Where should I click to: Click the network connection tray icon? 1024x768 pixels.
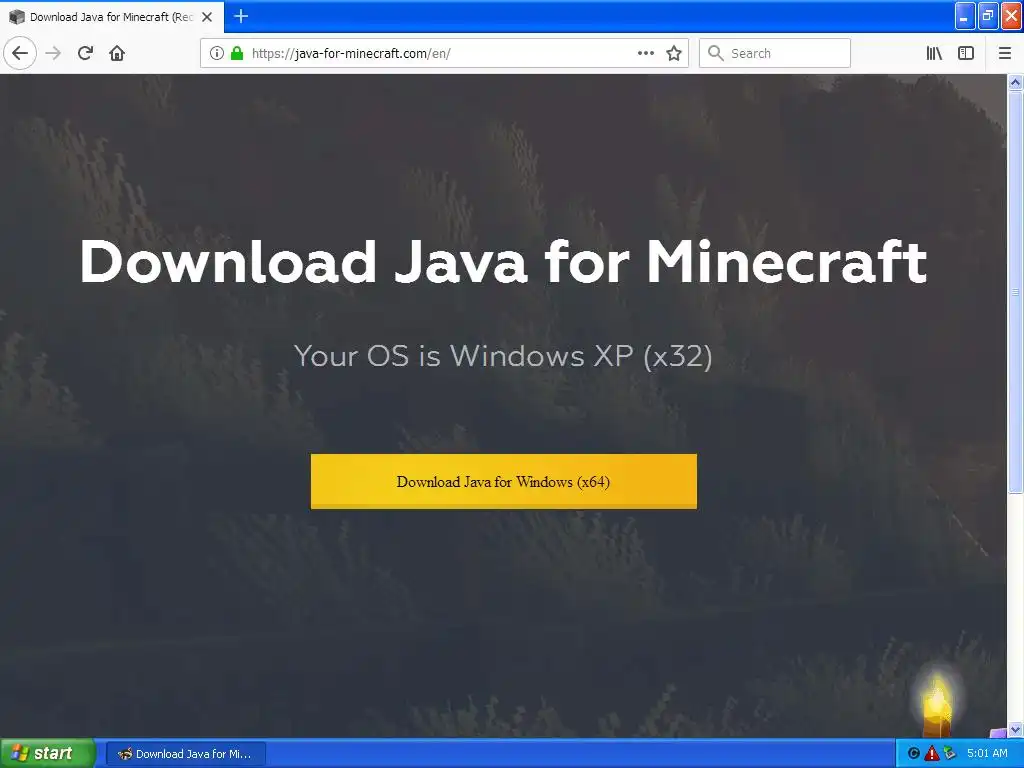(x=949, y=753)
